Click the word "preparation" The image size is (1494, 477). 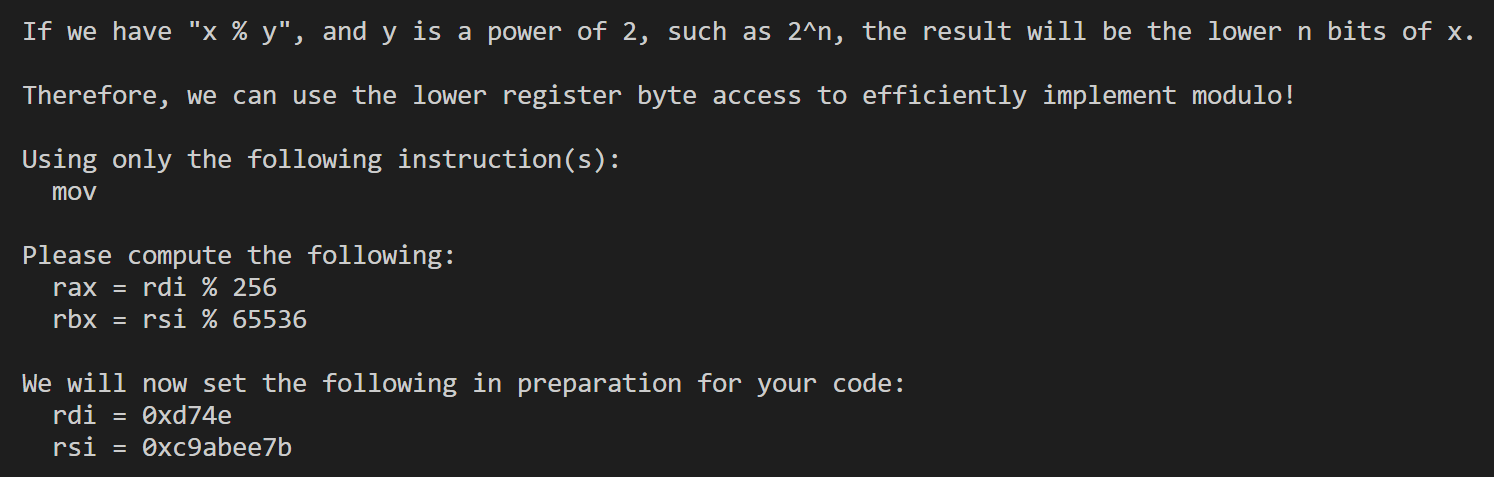599,384
